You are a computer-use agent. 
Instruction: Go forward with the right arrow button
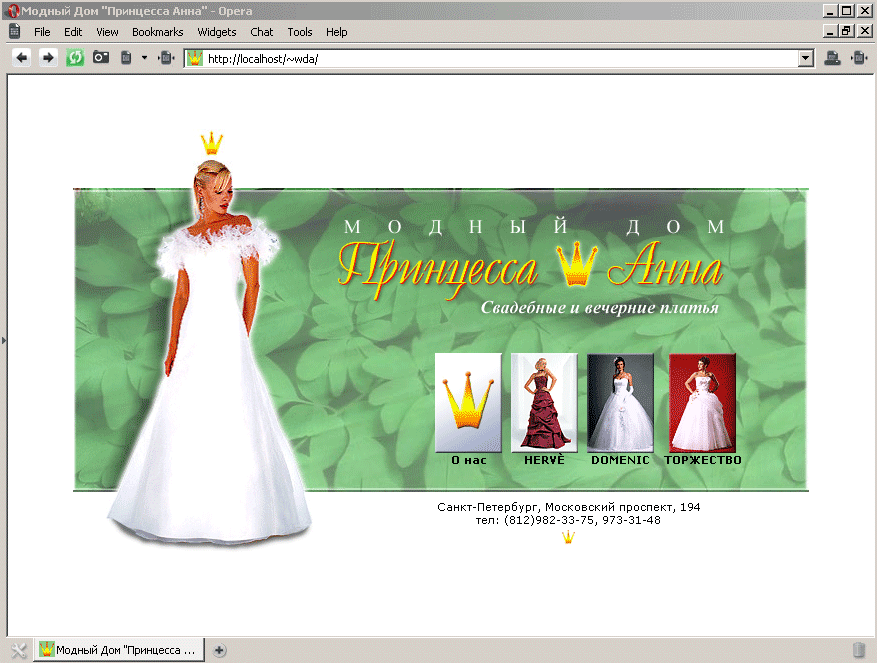[x=48, y=58]
